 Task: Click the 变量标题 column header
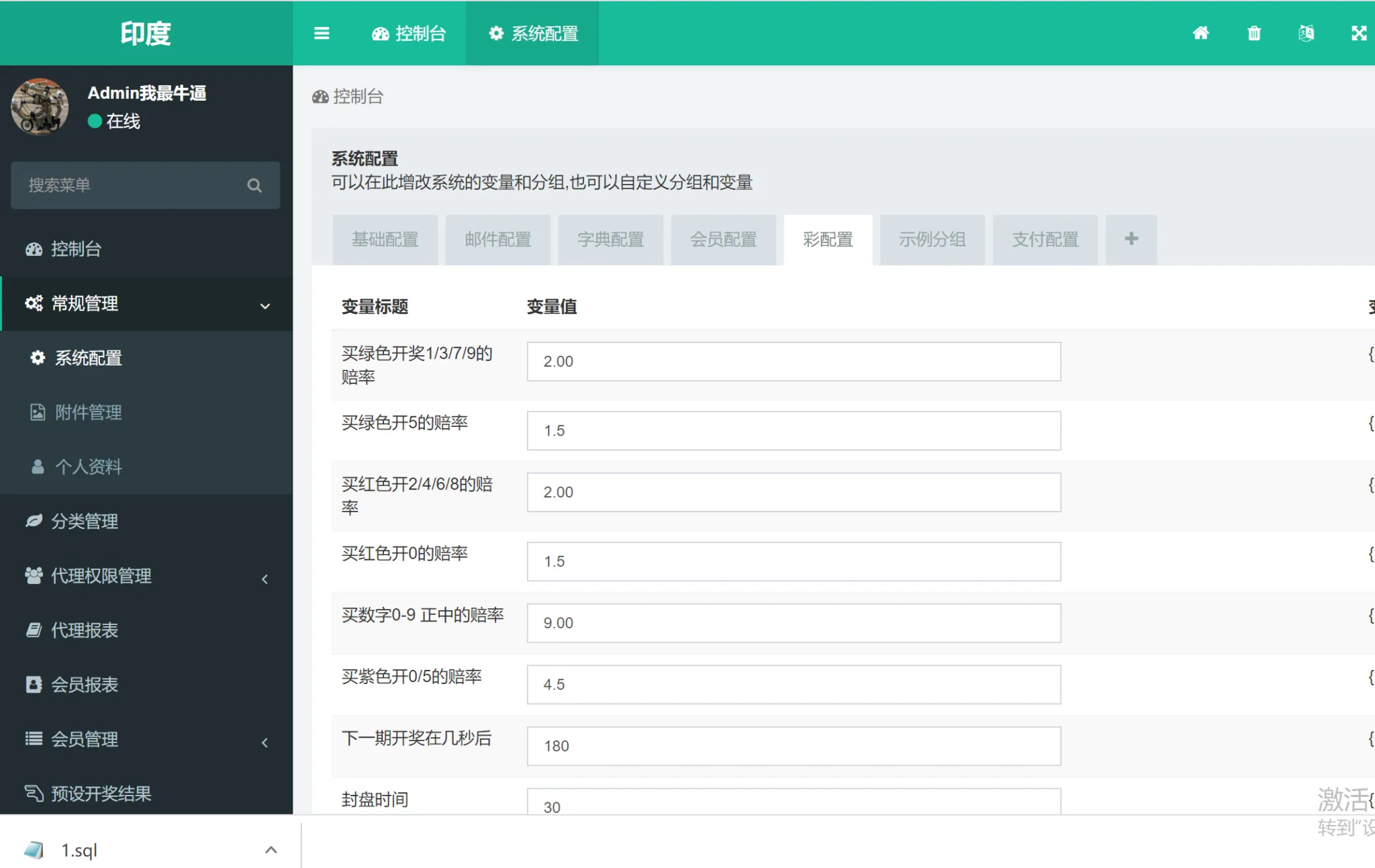coord(375,307)
